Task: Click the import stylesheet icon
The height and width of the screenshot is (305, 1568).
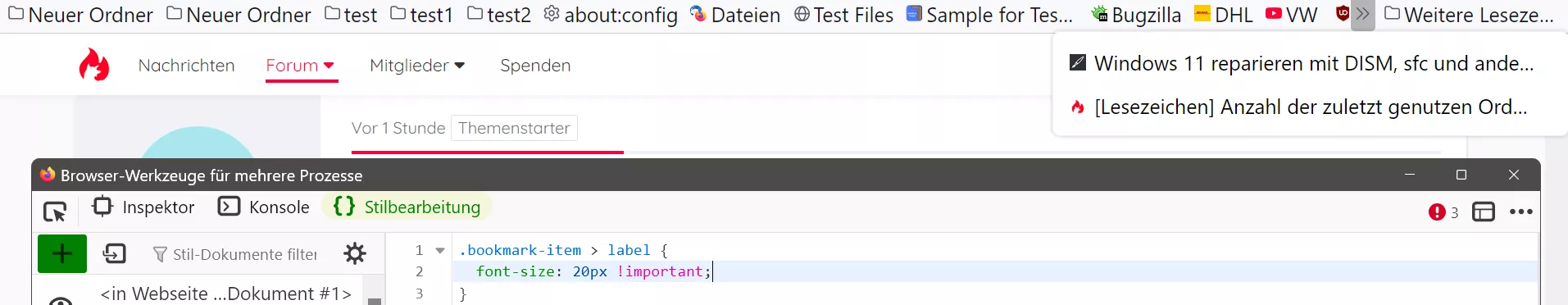Action: coord(115,253)
